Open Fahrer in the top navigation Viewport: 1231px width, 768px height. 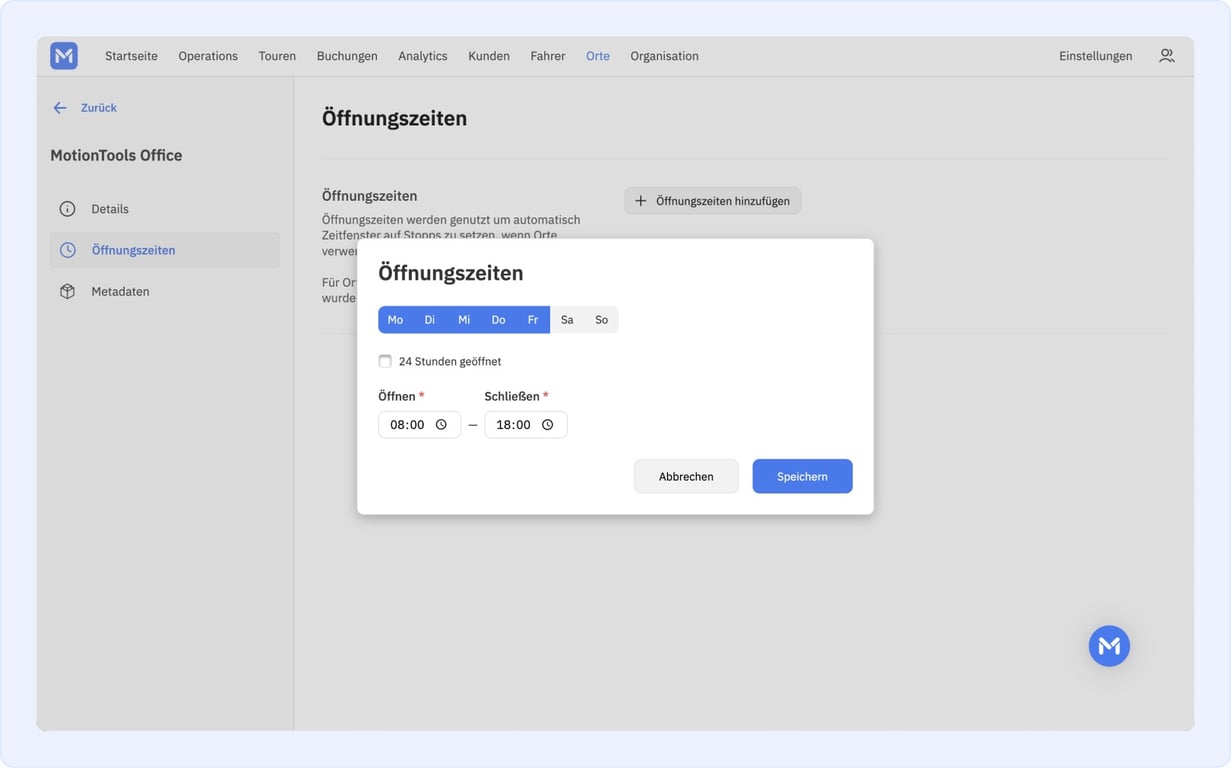pos(548,56)
